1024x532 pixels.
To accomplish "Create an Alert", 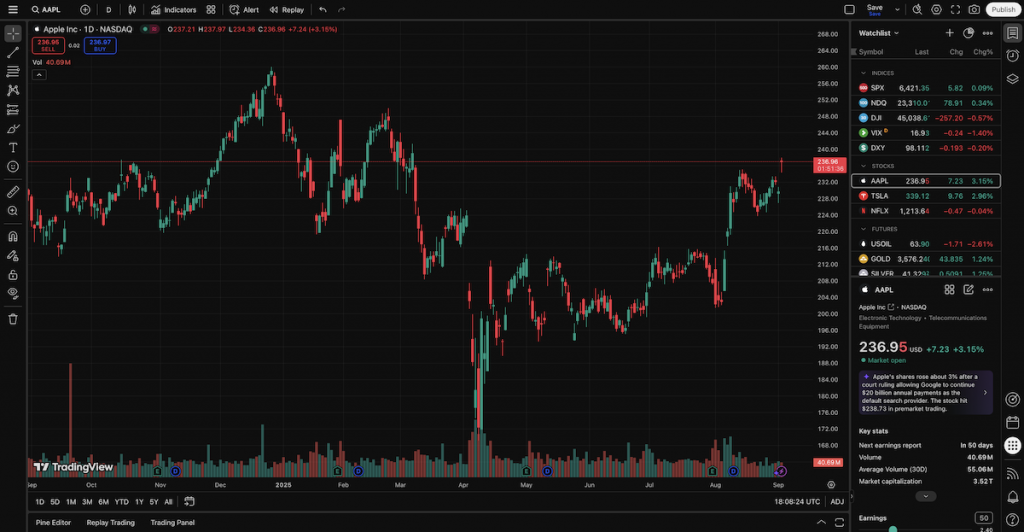I will click(x=244, y=10).
